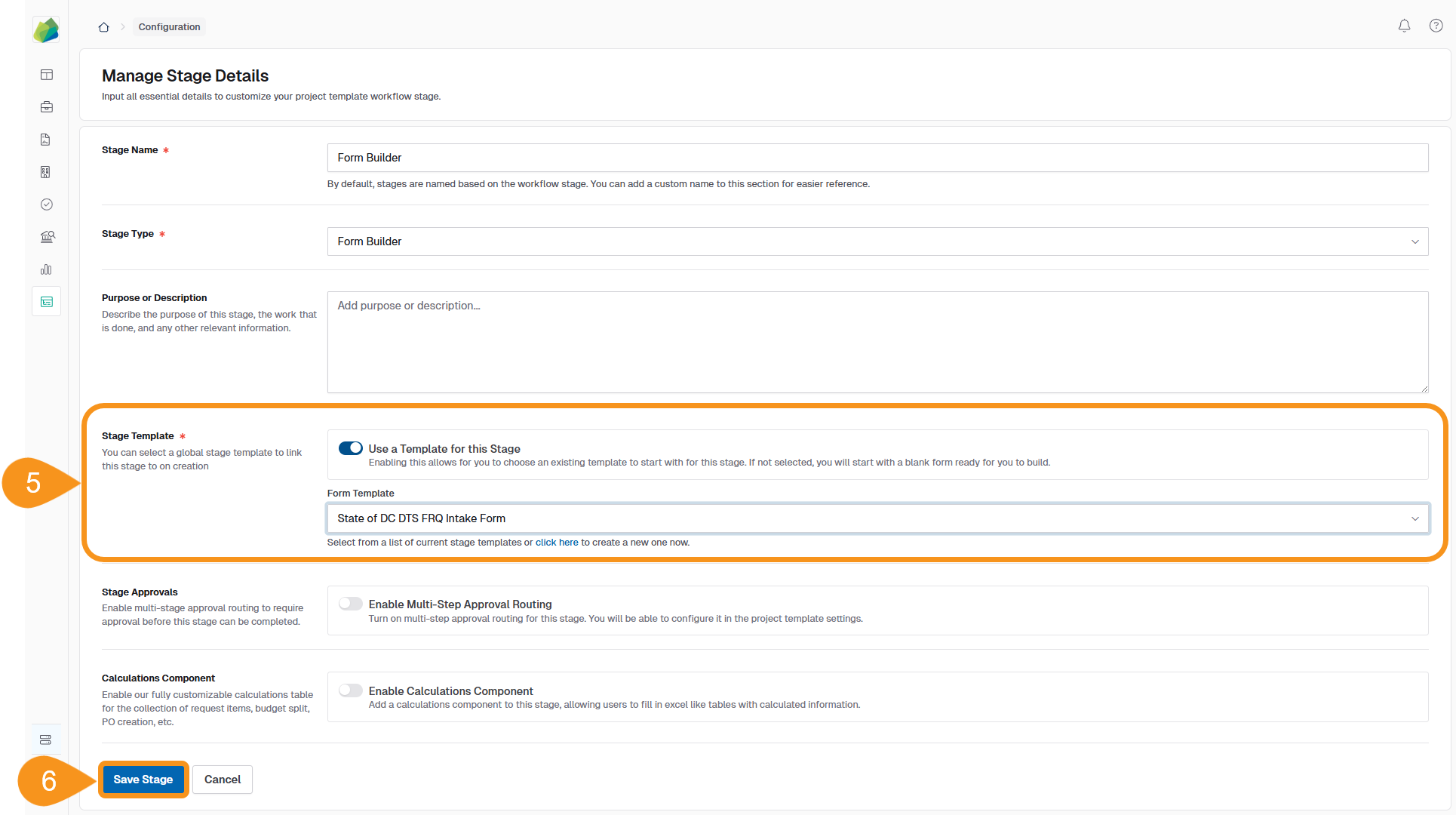
Task: Open notifications via the bell icon
Action: click(1404, 25)
